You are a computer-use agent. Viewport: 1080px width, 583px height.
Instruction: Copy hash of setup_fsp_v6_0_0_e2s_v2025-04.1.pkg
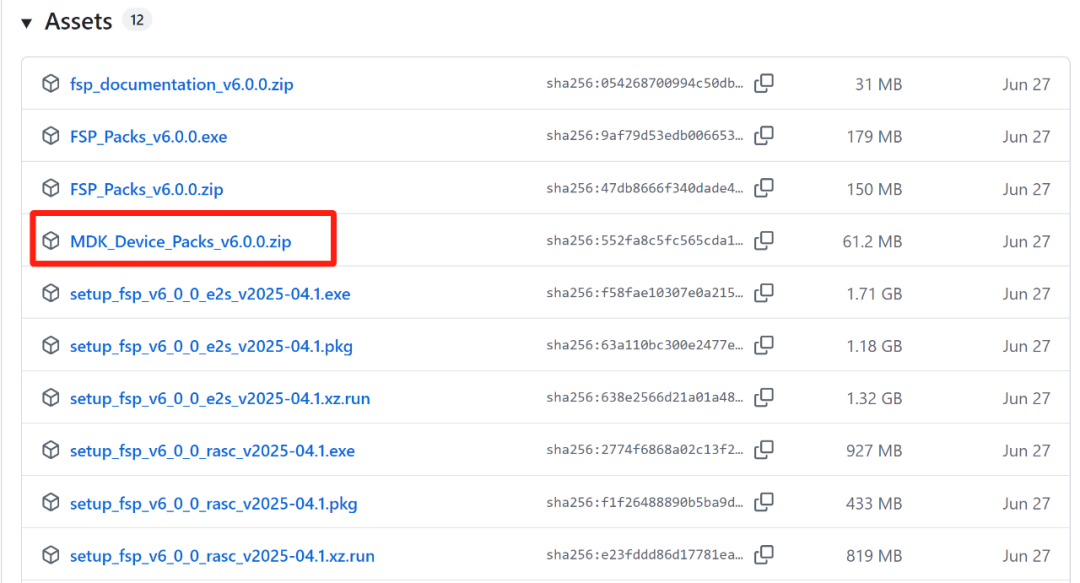pos(764,345)
